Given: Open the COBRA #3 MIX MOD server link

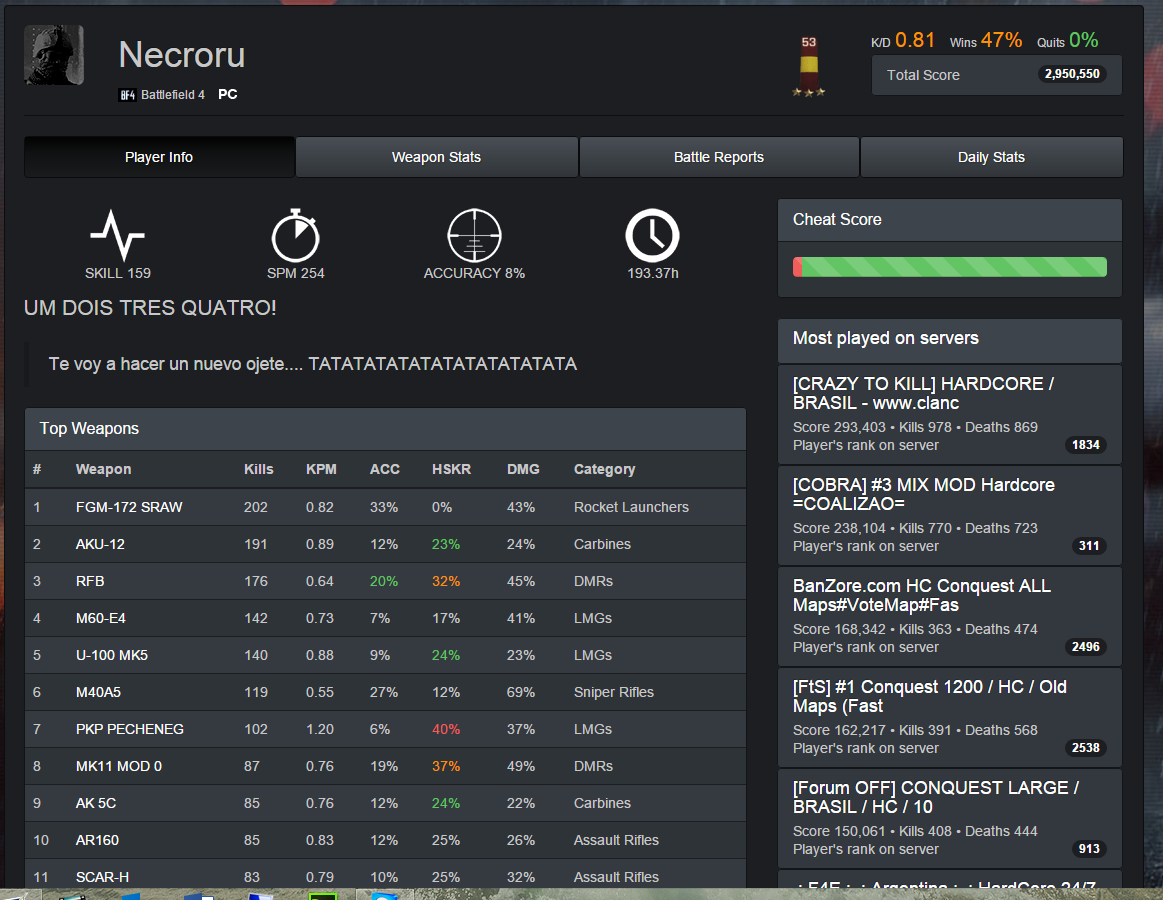Looking at the screenshot, I should pyautogui.click(x=923, y=494).
